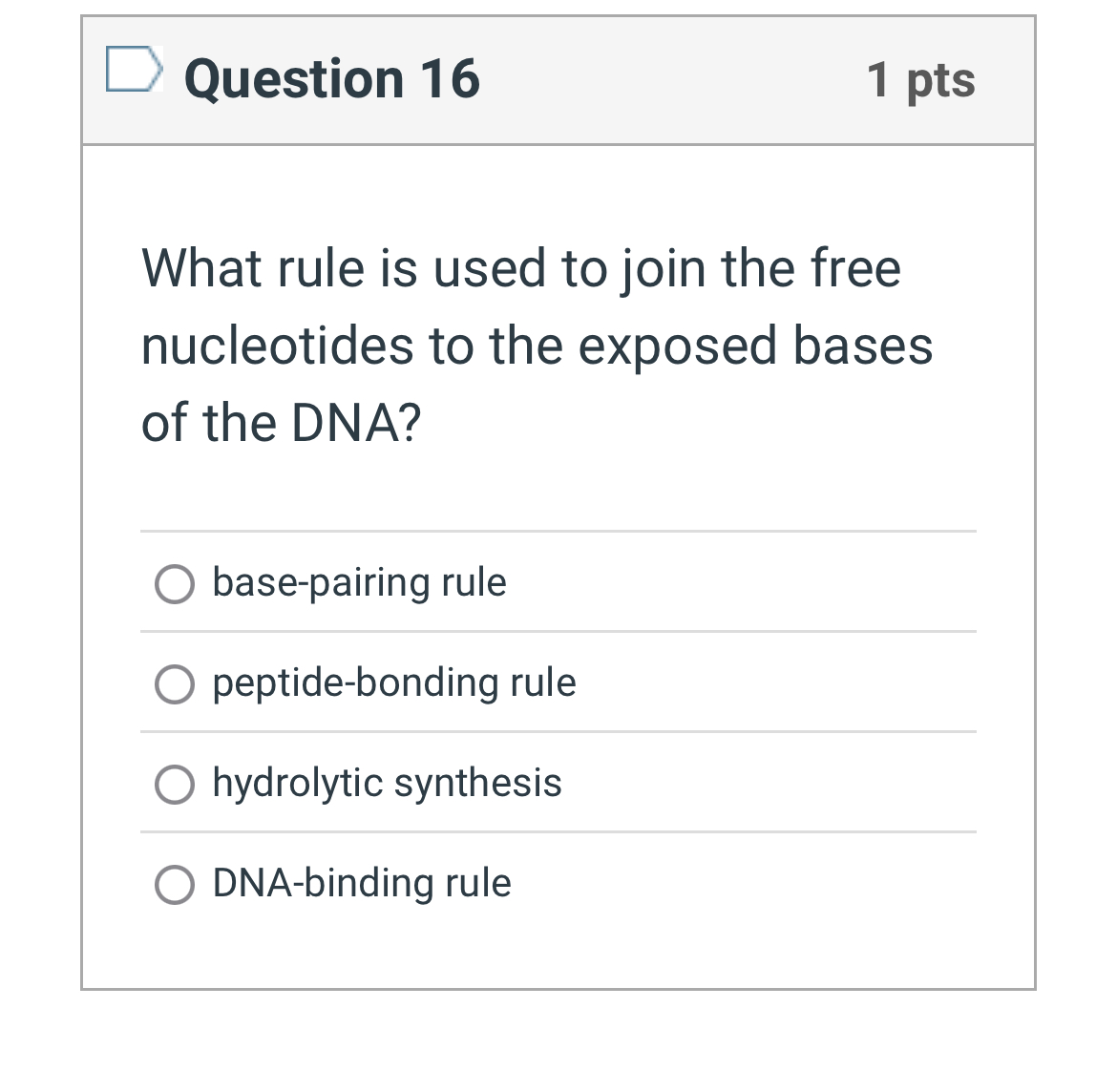Select the hydrolytic synthesis radio button
Screen dimensions: 1117x1092
(175, 785)
